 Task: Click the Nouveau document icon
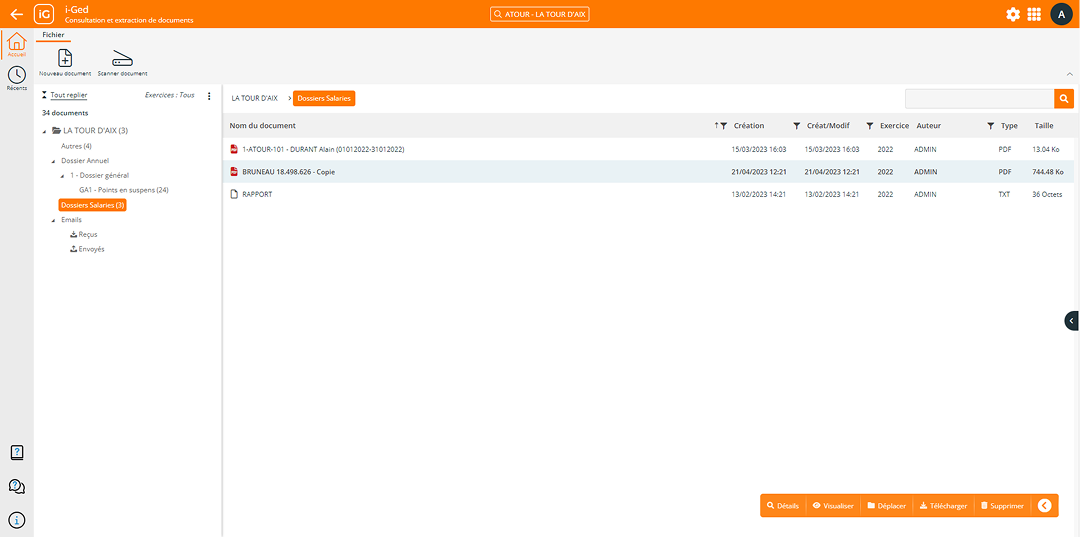65,59
